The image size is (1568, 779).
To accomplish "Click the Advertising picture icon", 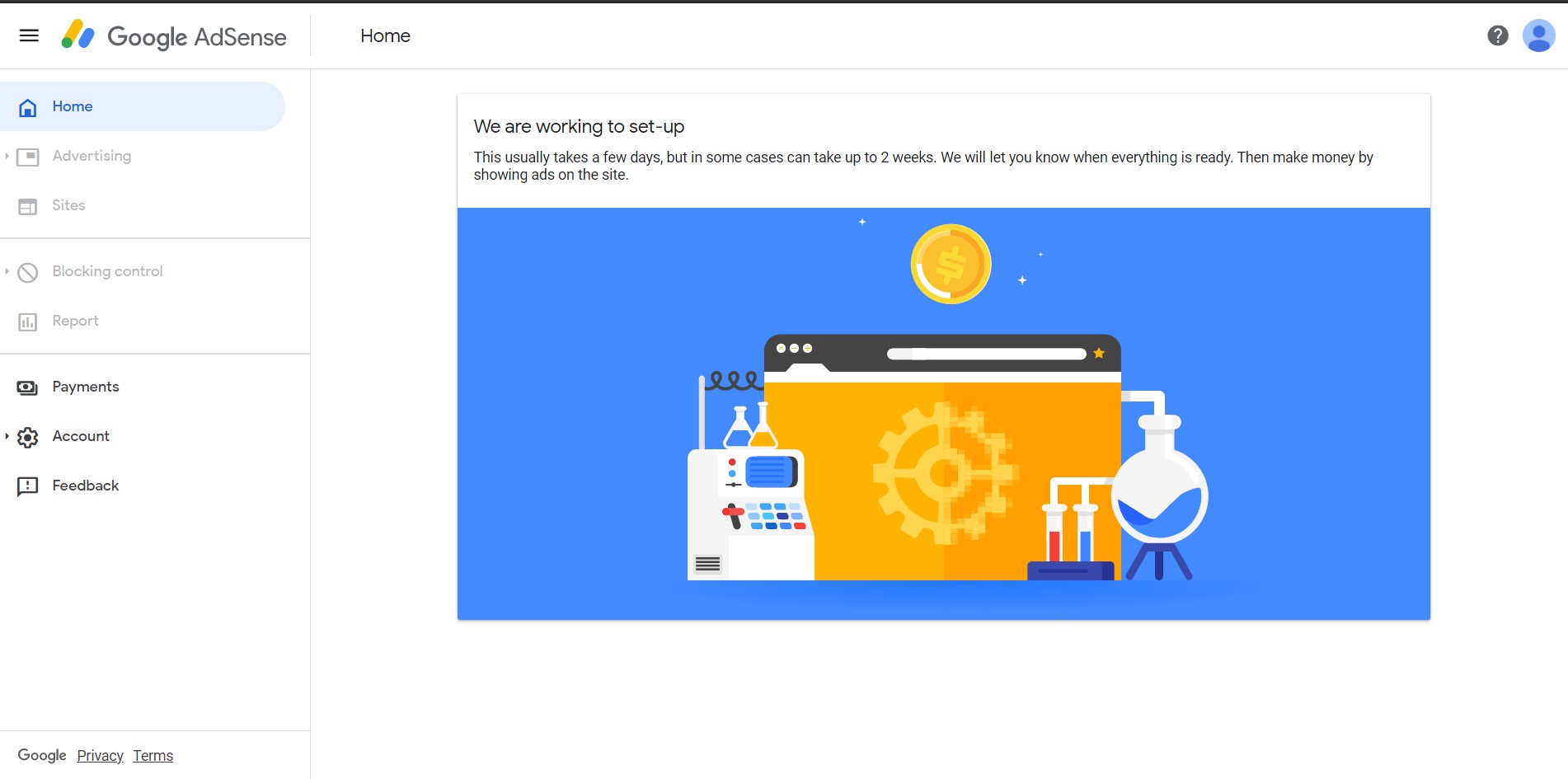I will coord(27,156).
